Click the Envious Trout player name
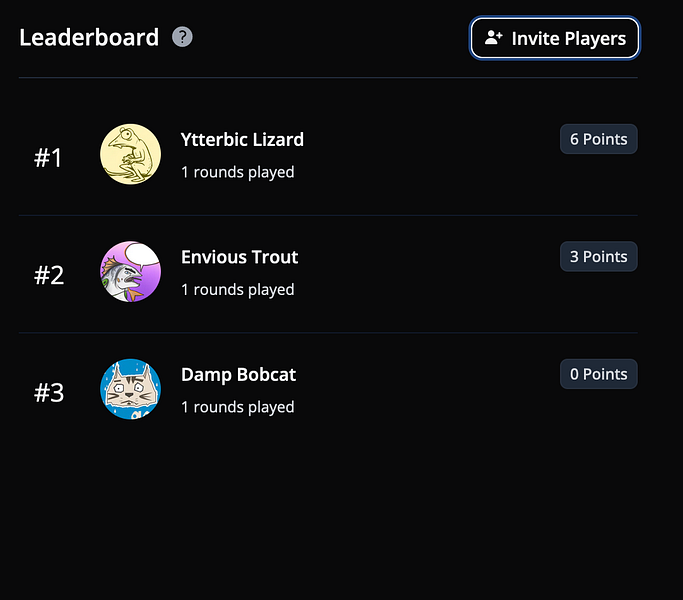Image resolution: width=683 pixels, height=600 pixels. (240, 257)
